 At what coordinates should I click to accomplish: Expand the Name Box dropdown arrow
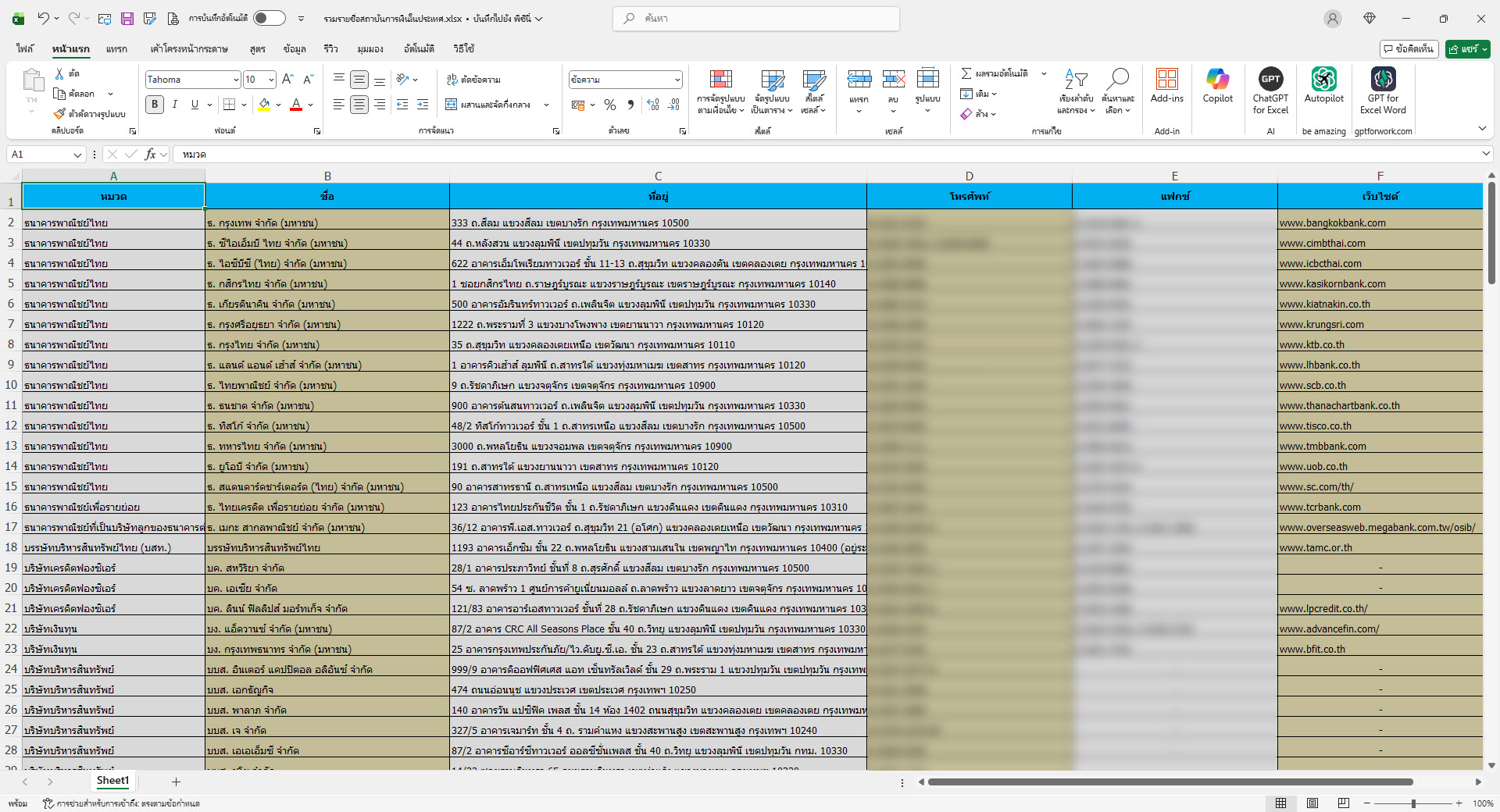tap(77, 155)
